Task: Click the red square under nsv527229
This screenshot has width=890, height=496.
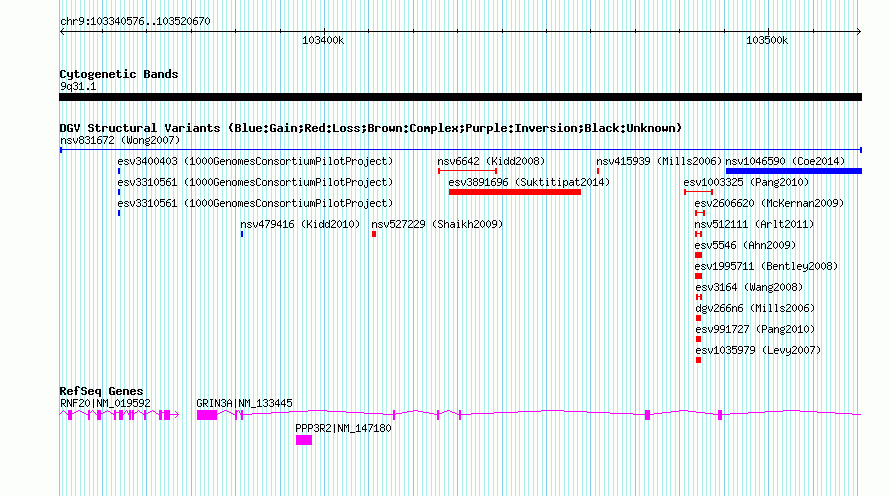Action: (374, 234)
